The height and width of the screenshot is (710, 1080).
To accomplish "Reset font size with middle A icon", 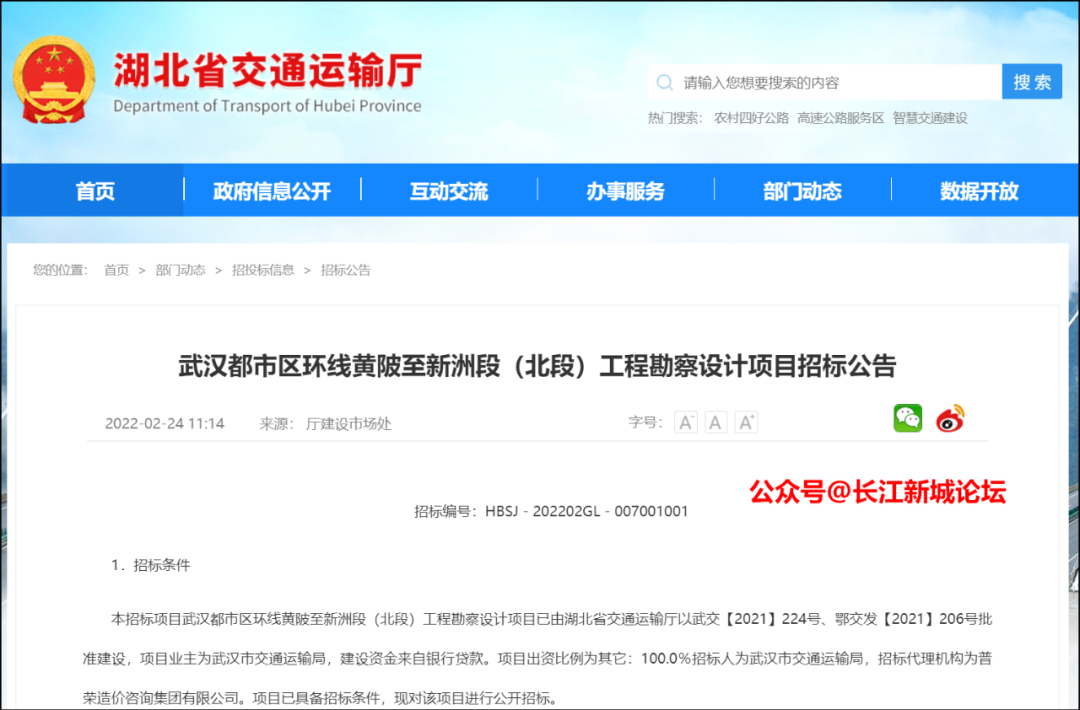I will (716, 422).
